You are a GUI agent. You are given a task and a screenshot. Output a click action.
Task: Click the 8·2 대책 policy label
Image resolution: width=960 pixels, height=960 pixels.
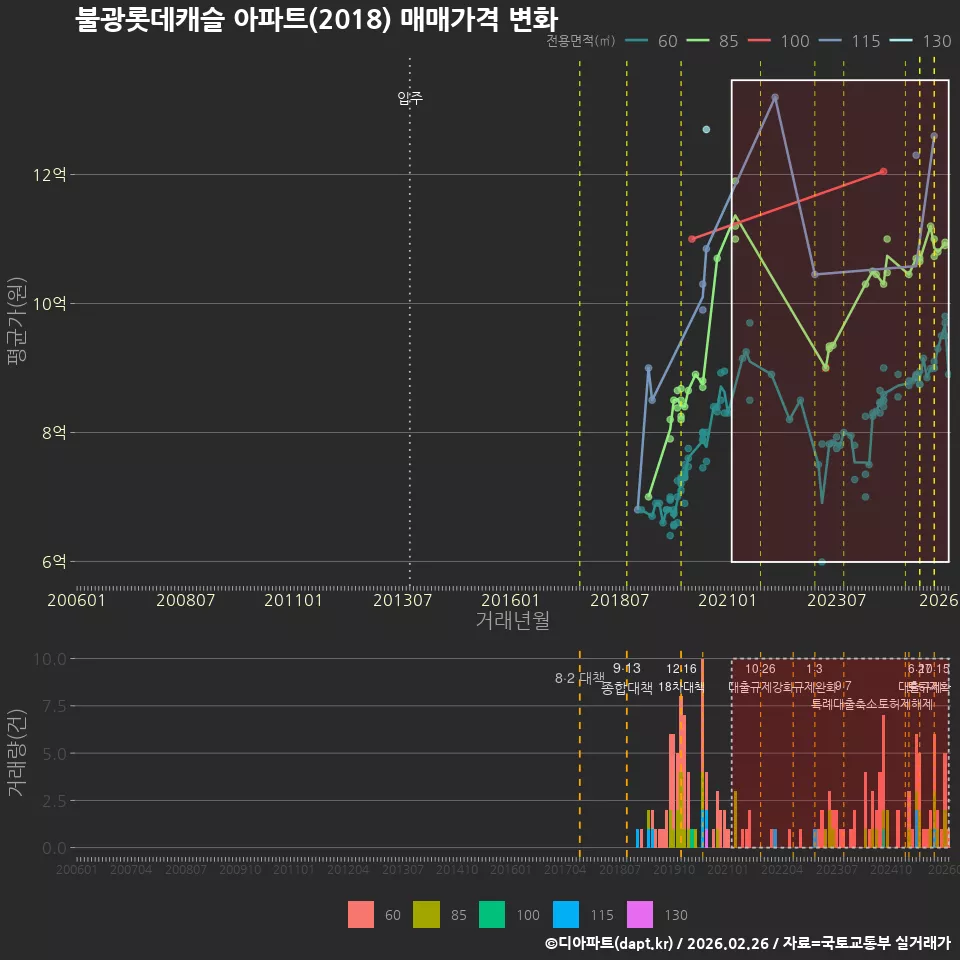click(x=579, y=678)
